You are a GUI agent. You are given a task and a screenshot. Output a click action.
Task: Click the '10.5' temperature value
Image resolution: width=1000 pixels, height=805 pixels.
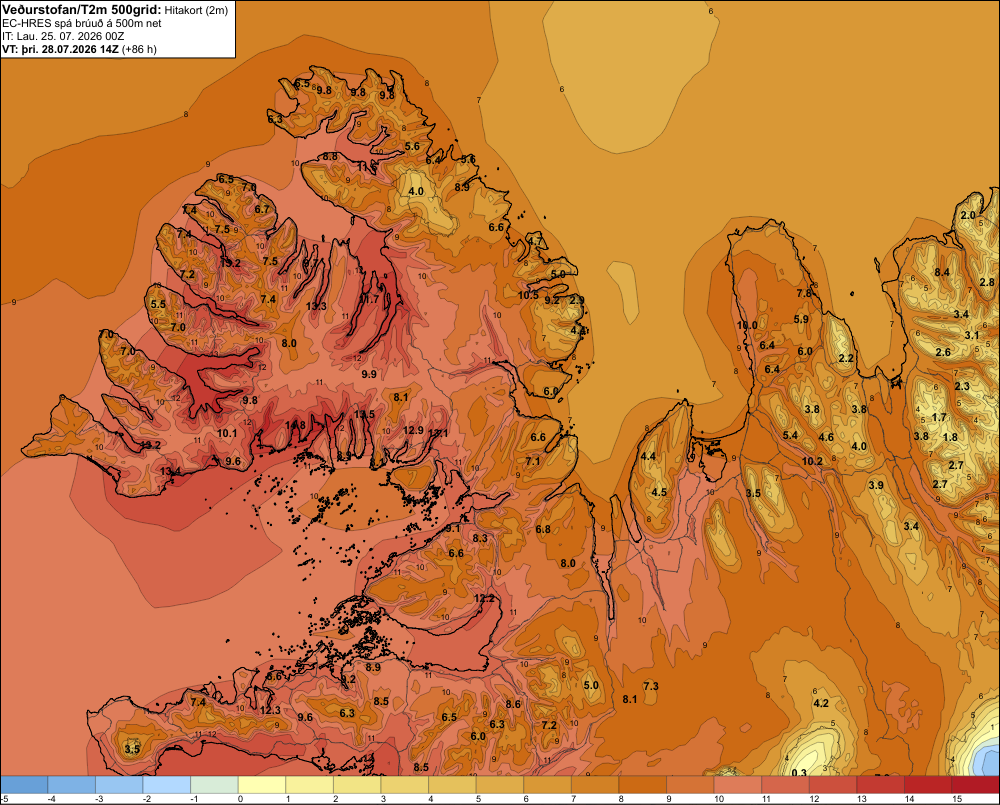(528, 295)
